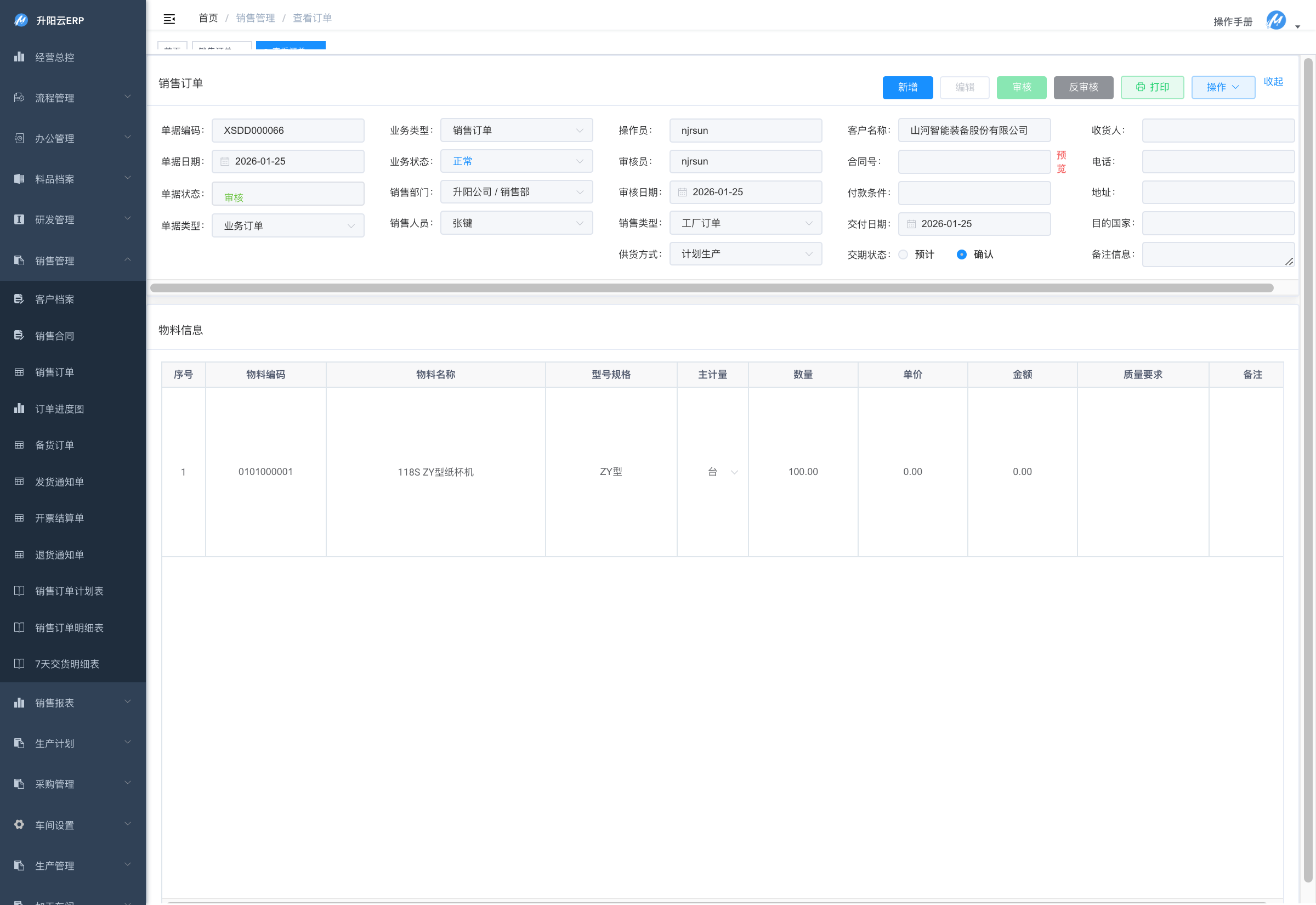Click the 订单进度图 chart icon in sidebar

click(x=19, y=408)
